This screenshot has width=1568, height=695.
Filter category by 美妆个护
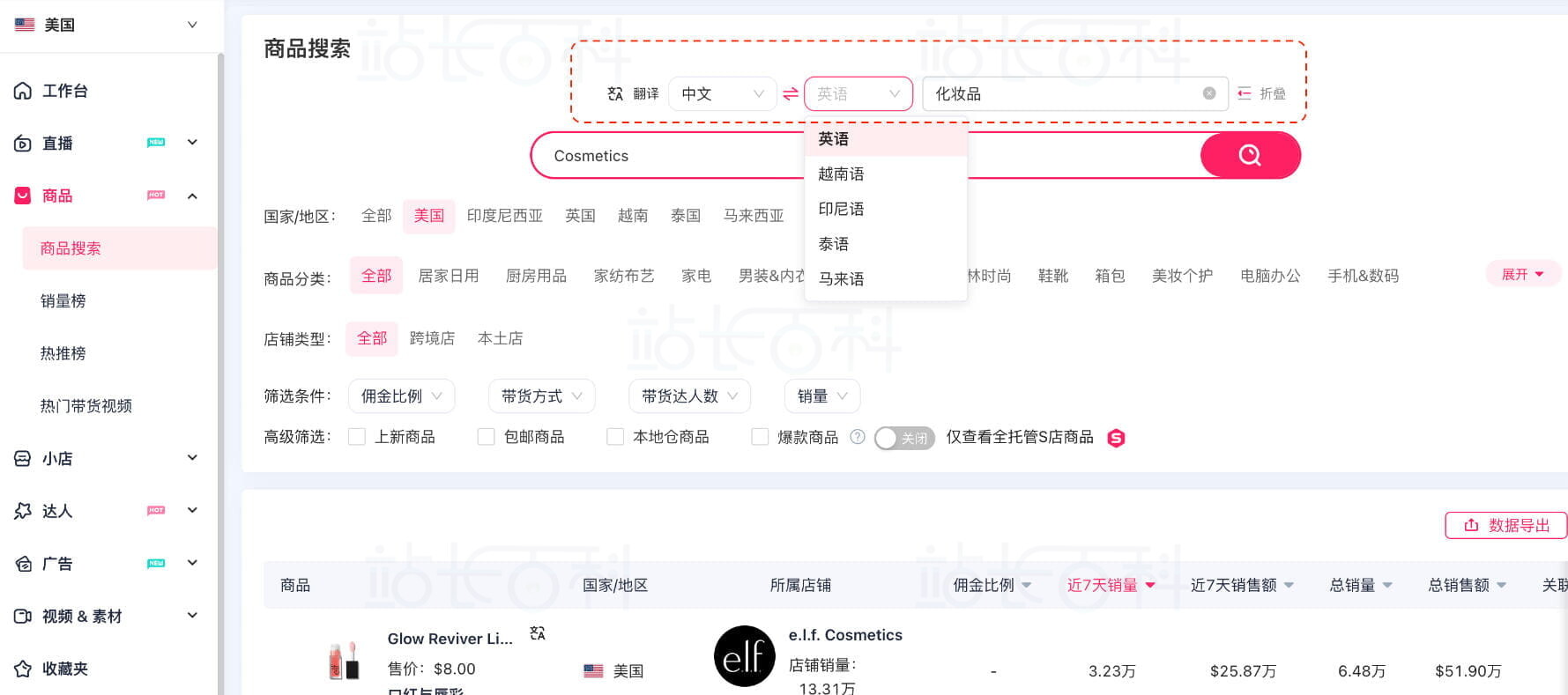pos(1182,276)
